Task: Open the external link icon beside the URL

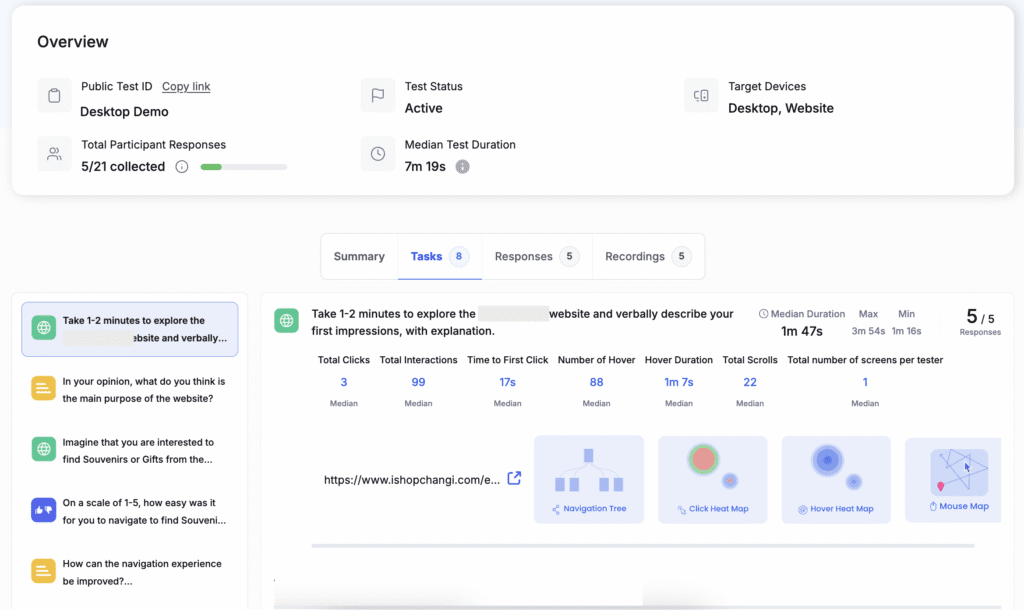Action: (x=514, y=479)
